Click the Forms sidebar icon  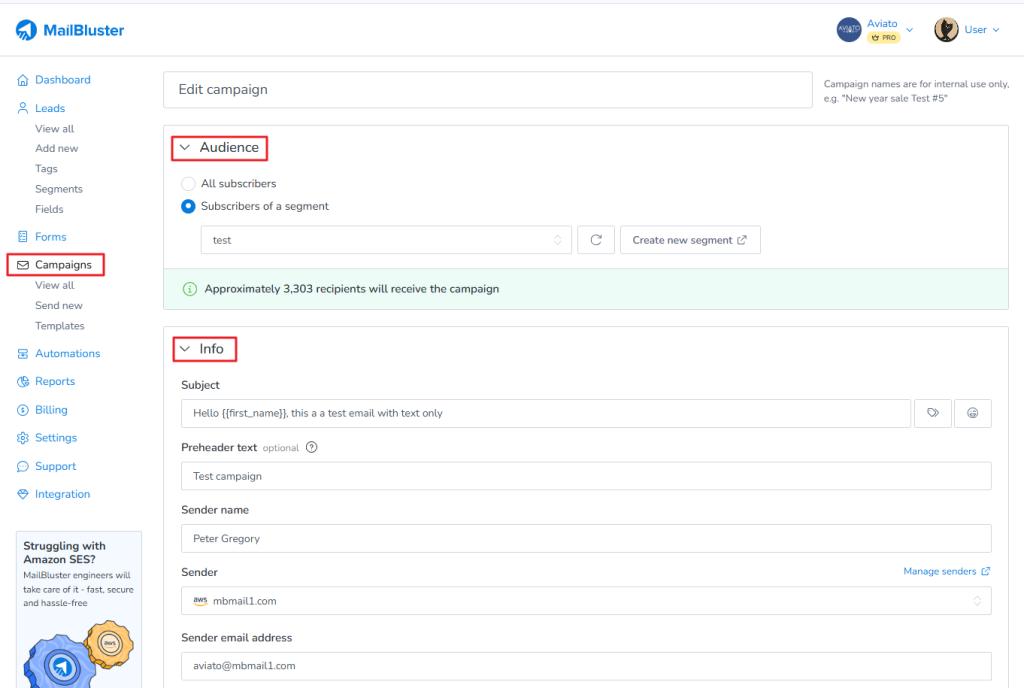23,236
